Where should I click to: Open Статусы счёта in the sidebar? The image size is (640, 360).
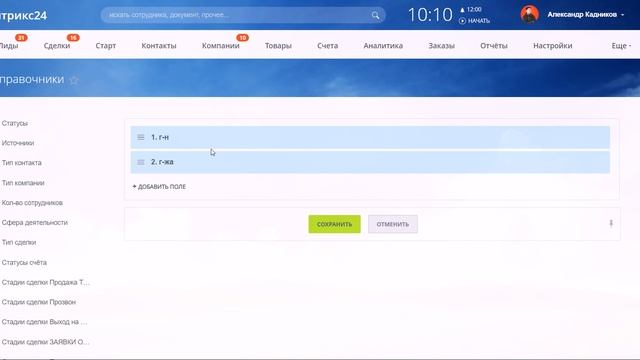24,262
